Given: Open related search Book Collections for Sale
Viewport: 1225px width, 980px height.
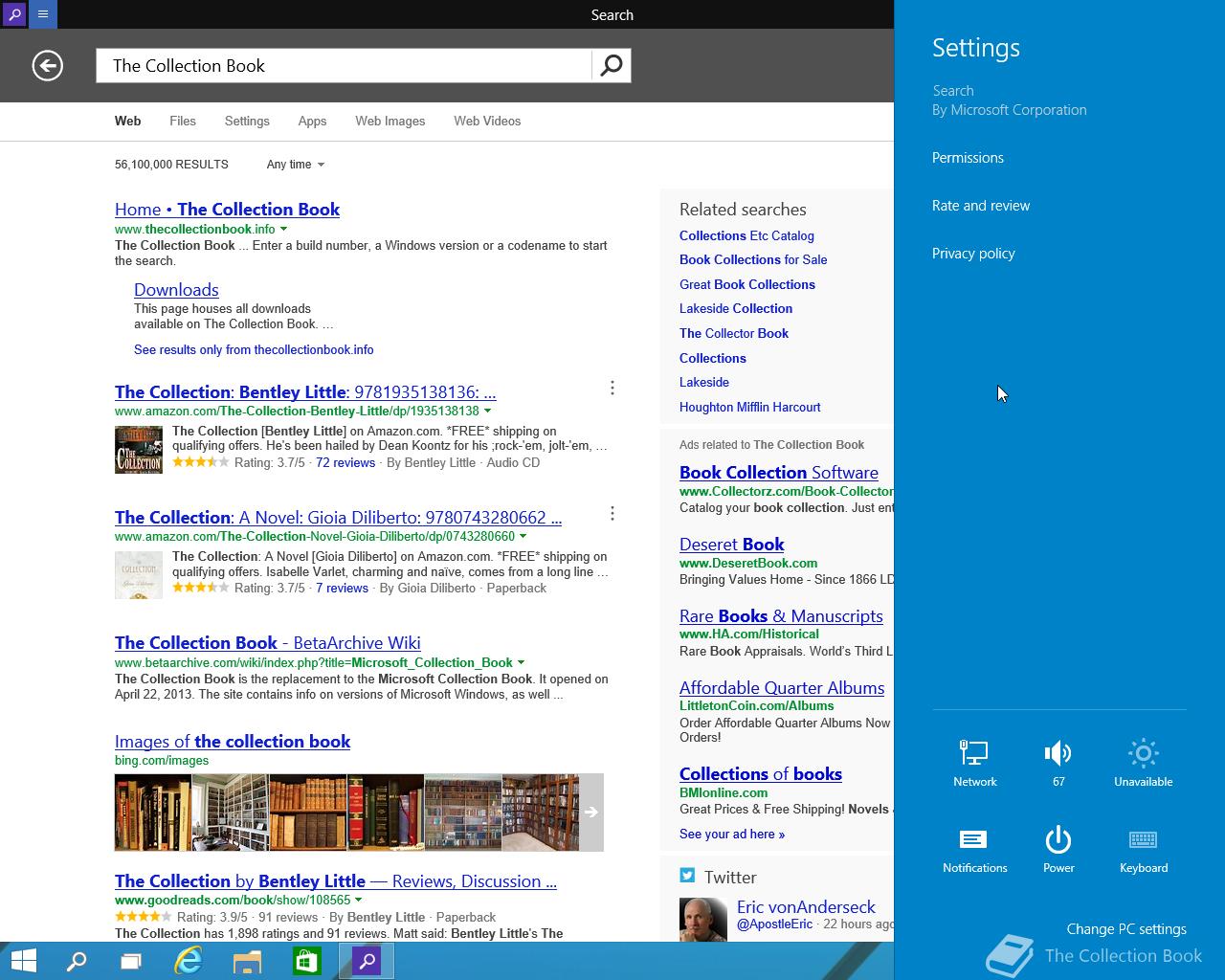Looking at the screenshot, I should tap(753, 259).
